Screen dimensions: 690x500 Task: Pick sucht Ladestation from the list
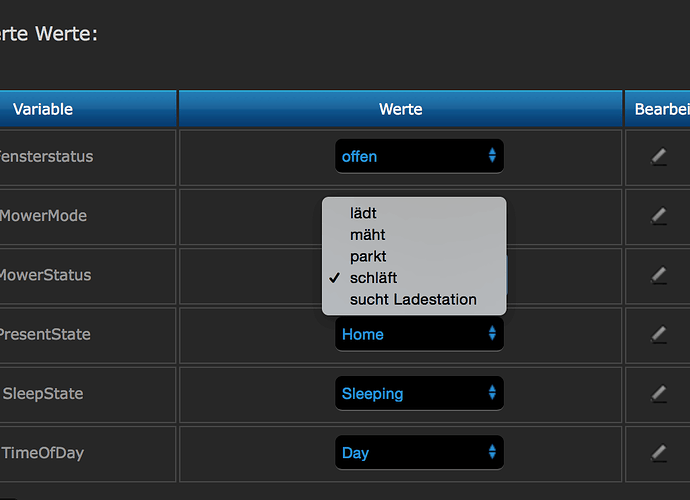click(x=413, y=299)
